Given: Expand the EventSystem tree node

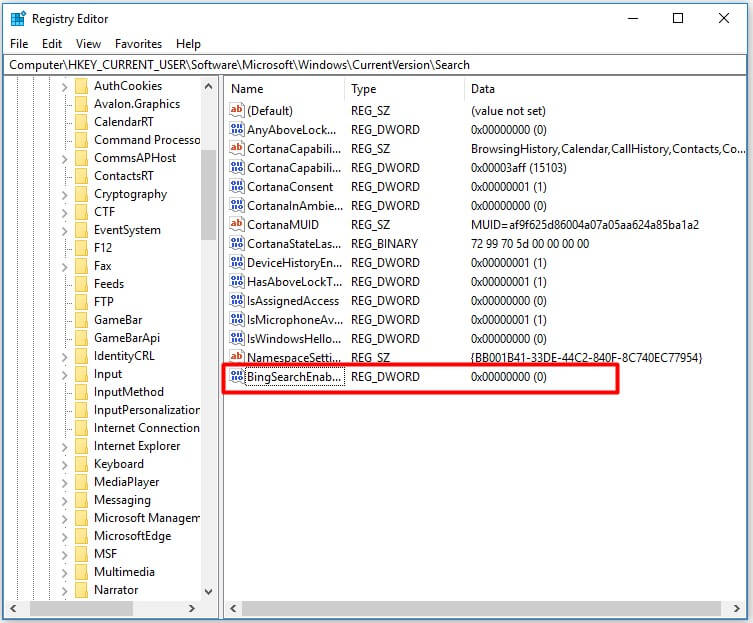Looking at the screenshot, I should (x=64, y=231).
